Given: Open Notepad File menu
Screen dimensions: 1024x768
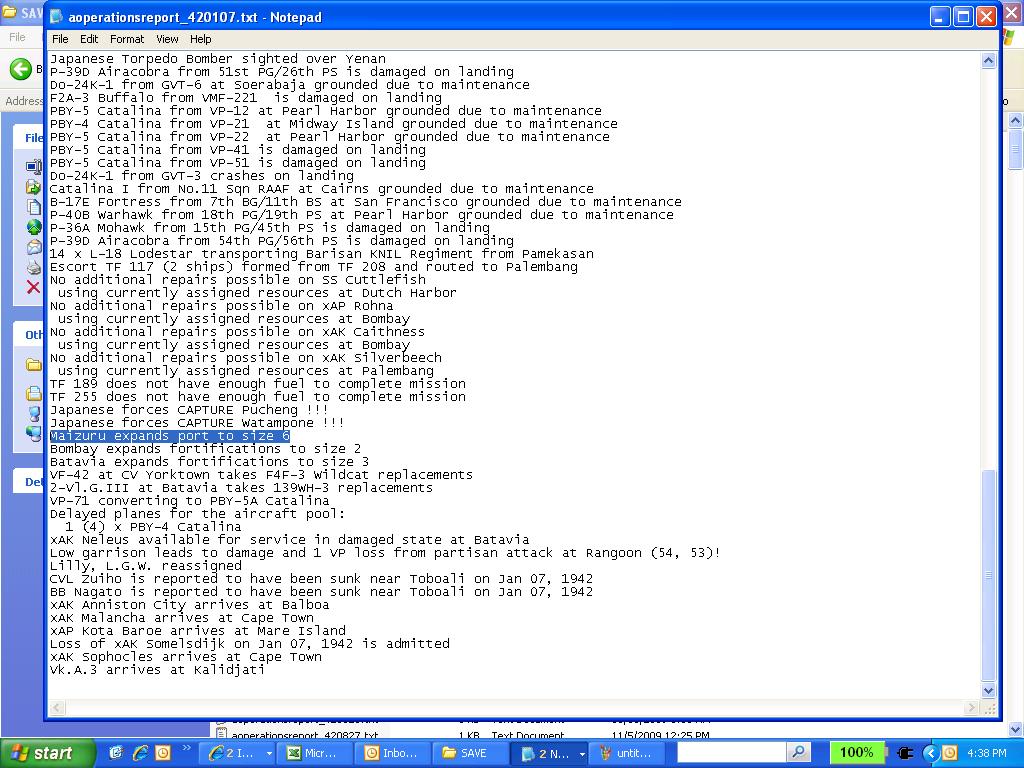Looking at the screenshot, I should pos(60,39).
